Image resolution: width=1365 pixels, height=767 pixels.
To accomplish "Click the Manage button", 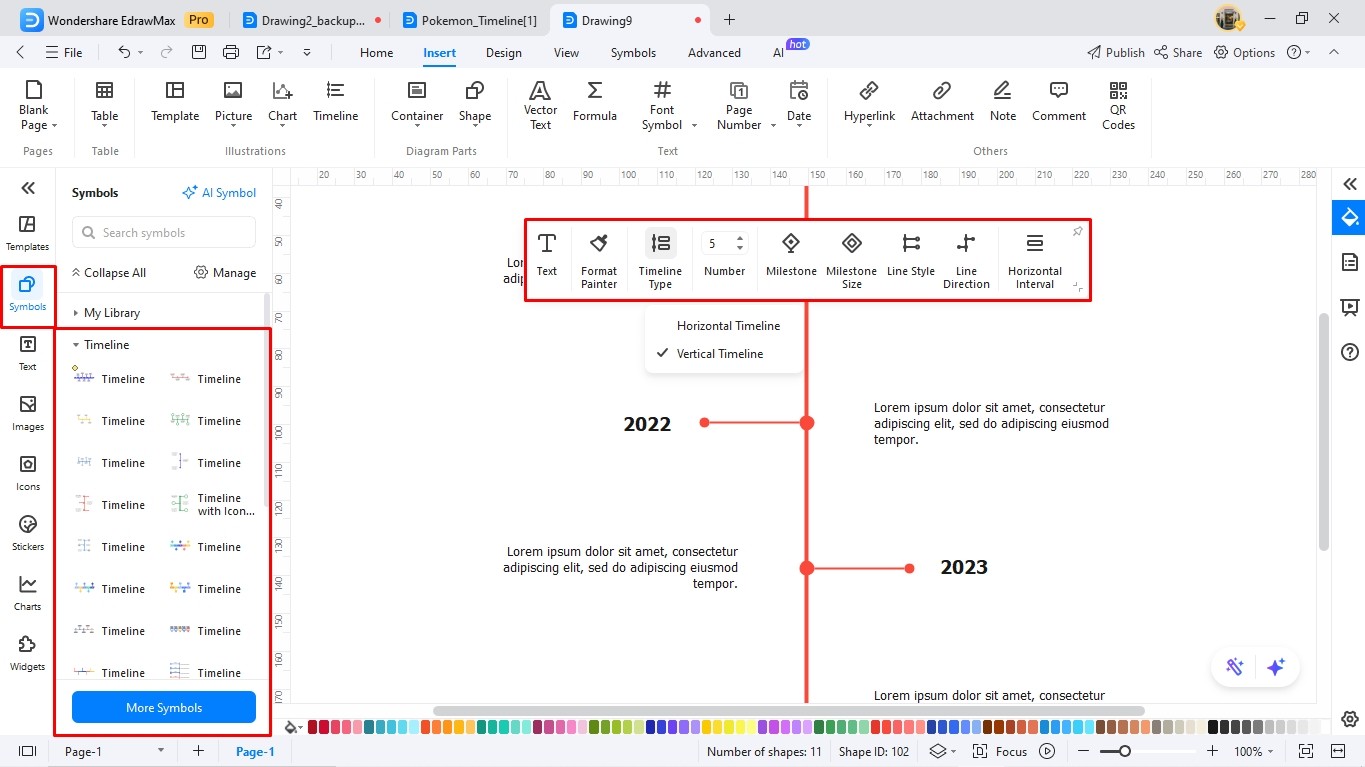I will point(224,272).
